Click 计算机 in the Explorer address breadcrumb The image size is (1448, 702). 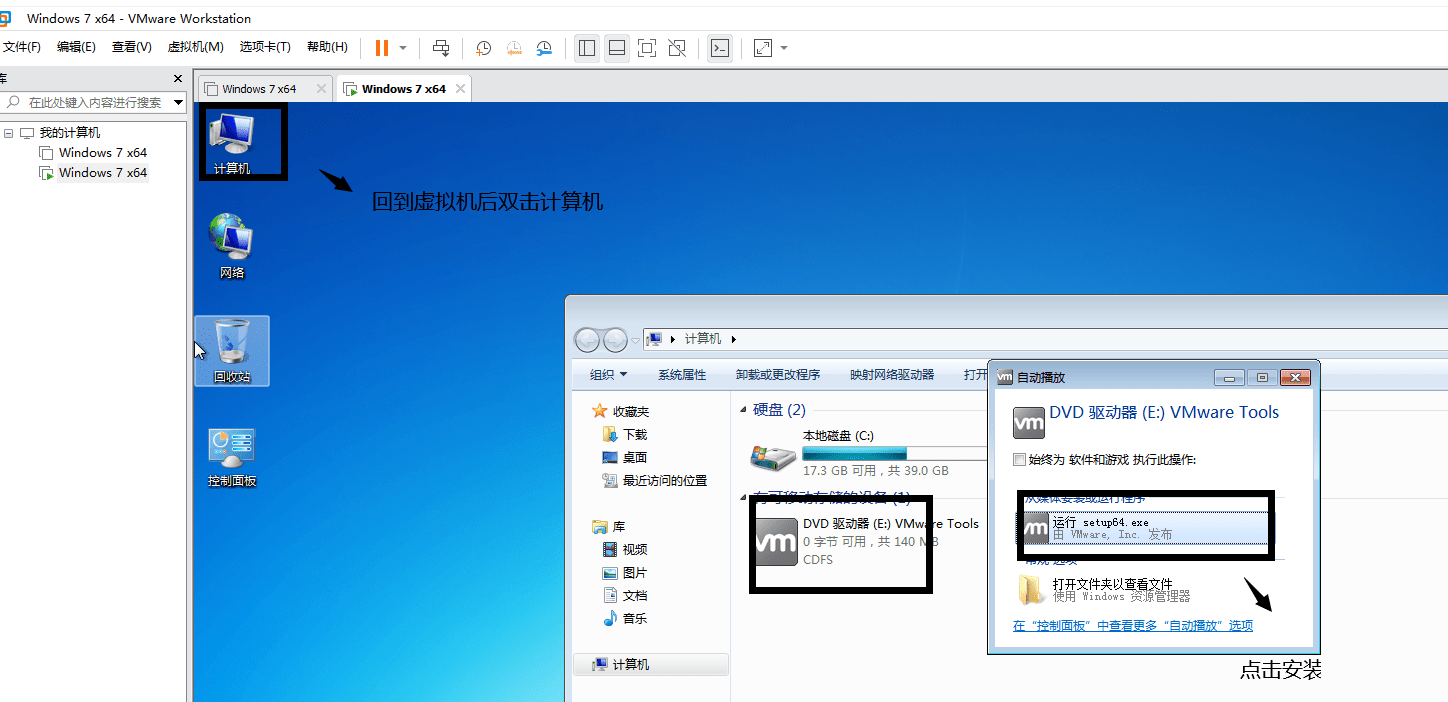tap(702, 339)
